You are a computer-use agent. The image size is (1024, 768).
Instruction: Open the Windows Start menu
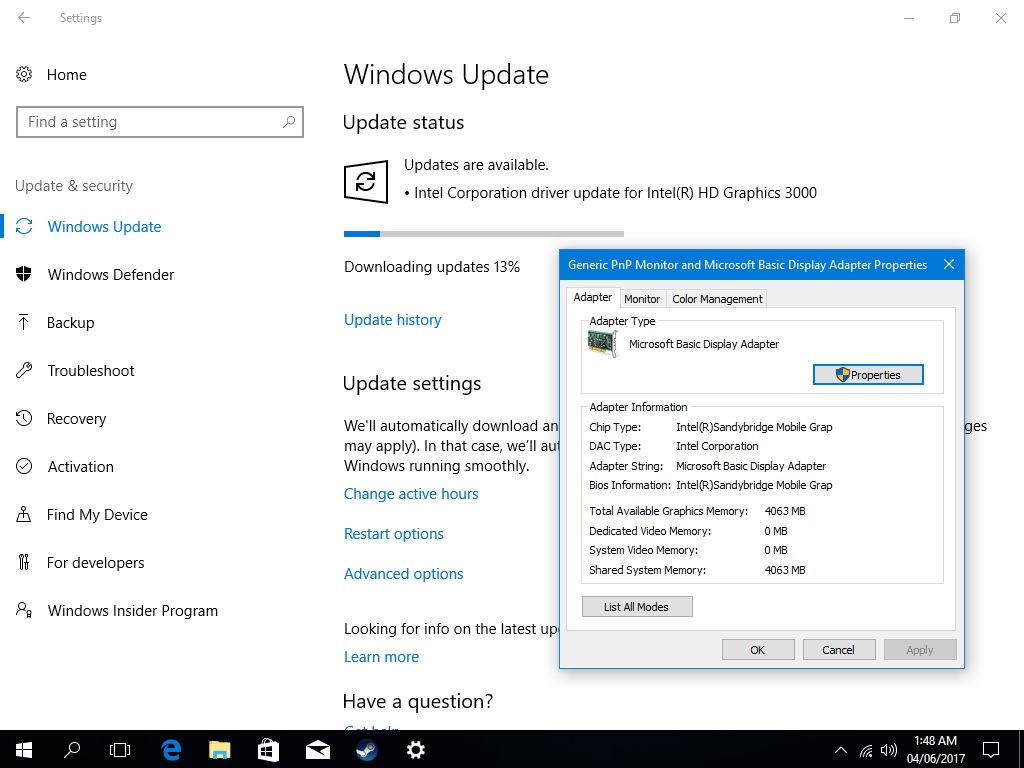click(24, 750)
